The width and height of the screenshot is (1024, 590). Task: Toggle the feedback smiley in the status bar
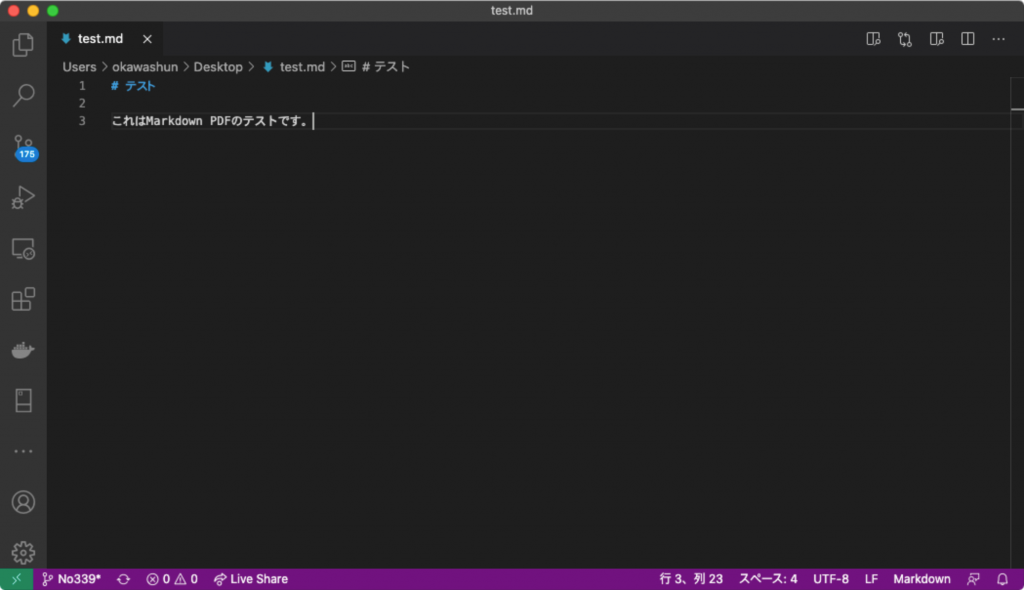pos(973,578)
